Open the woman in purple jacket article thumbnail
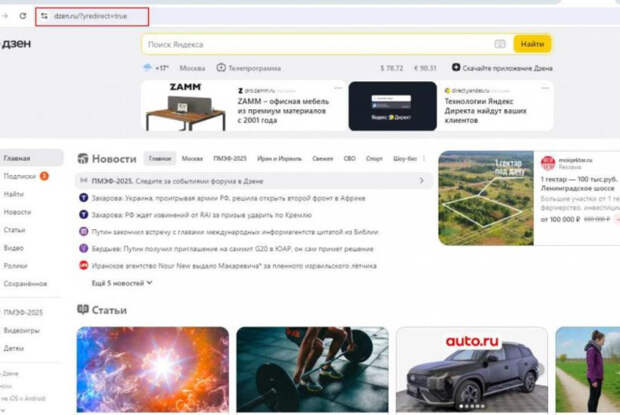Image resolution: width=620 pixels, height=415 pixels. [588, 369]
